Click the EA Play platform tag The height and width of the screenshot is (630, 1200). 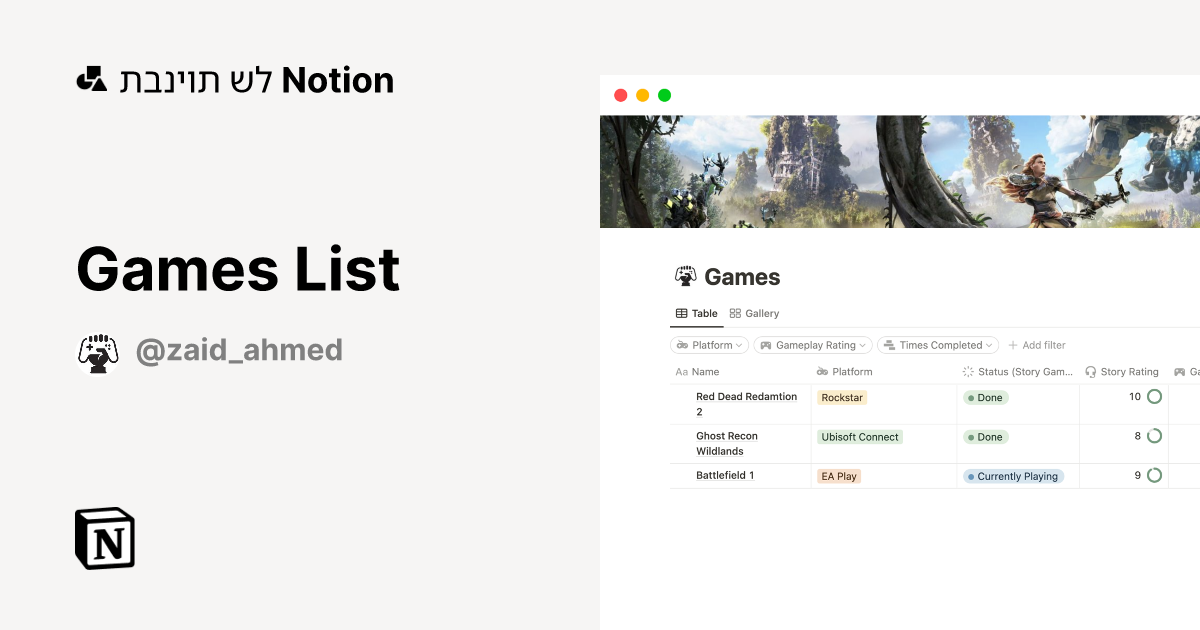pos(839,476)
